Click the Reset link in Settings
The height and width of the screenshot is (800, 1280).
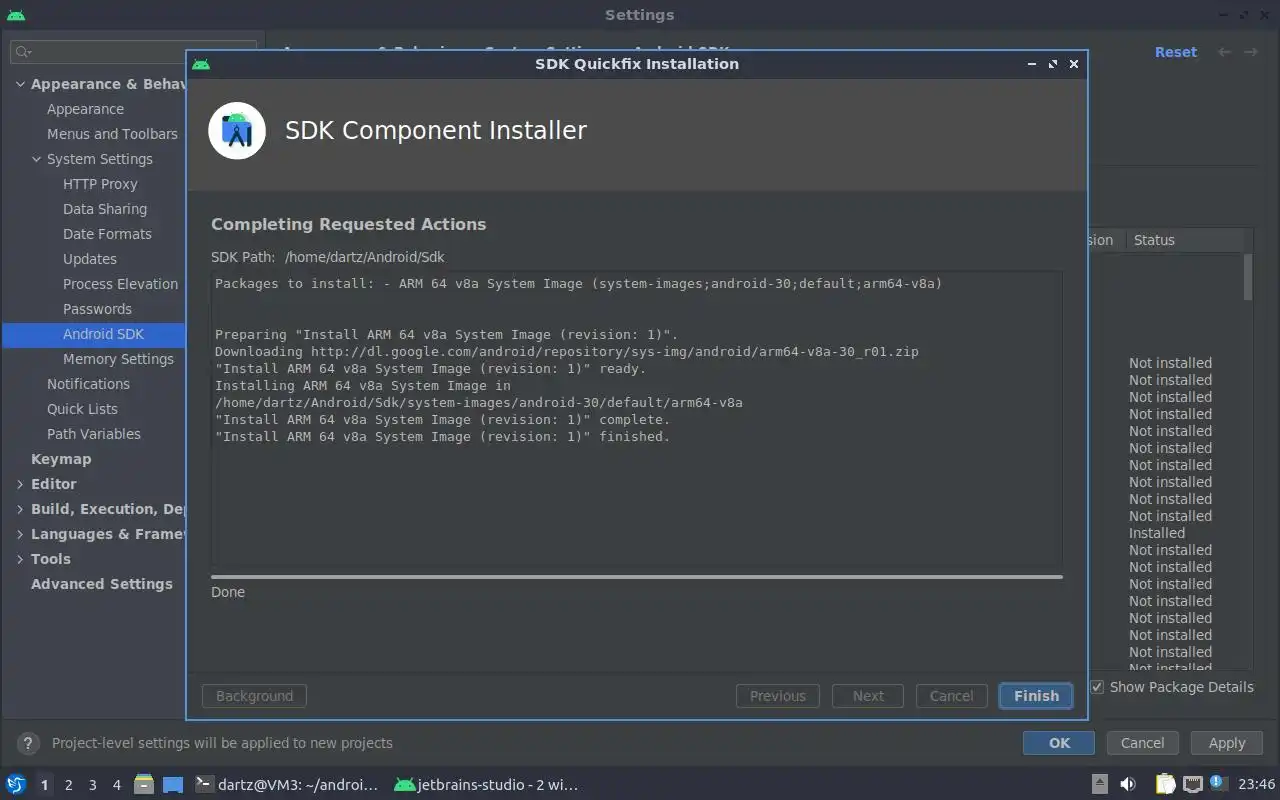point(1176,52)
